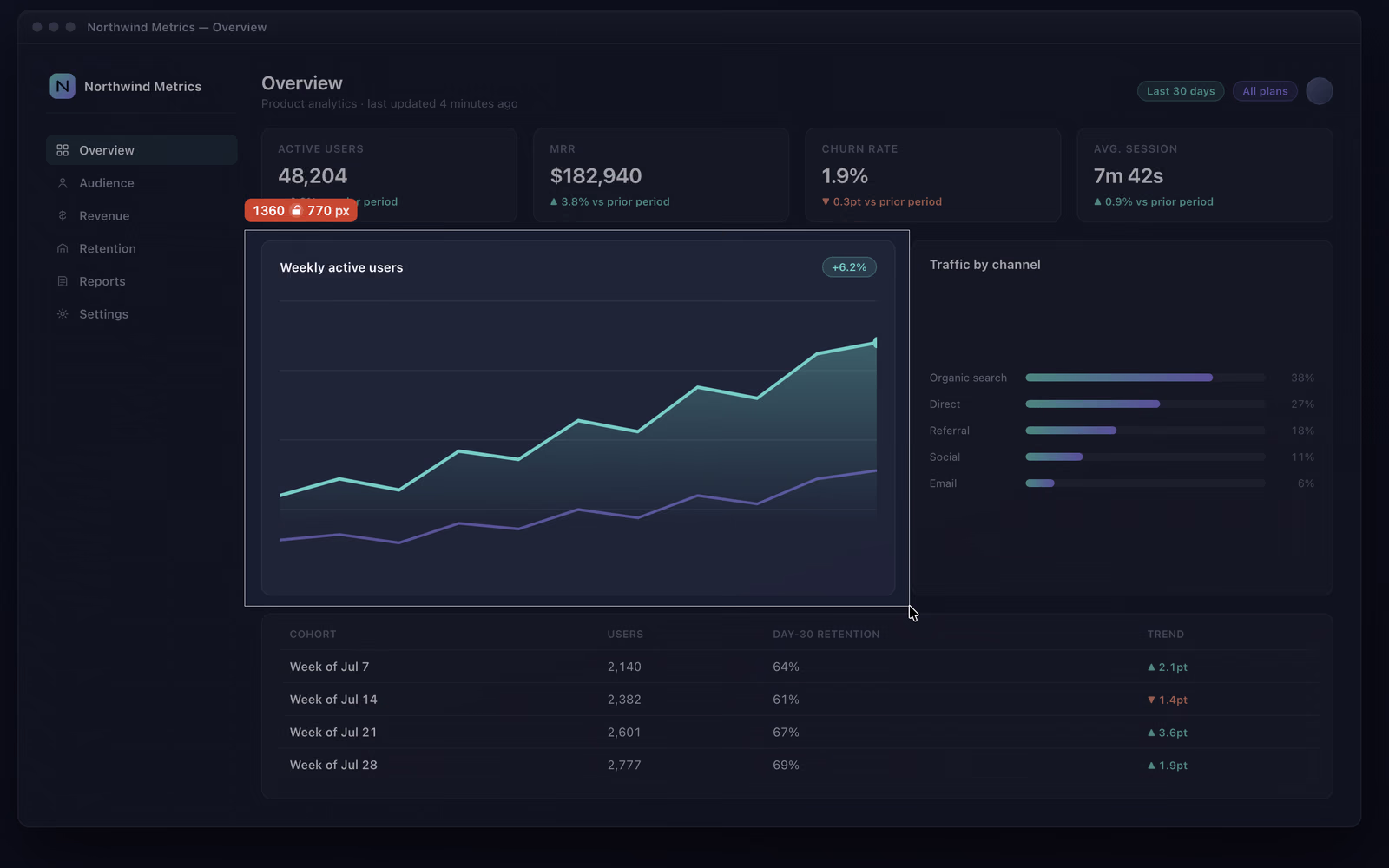The width and height of the screenshot is (1389, 868).
Task: Click the Day-30 Retention column header
Action: click(826, 635)
